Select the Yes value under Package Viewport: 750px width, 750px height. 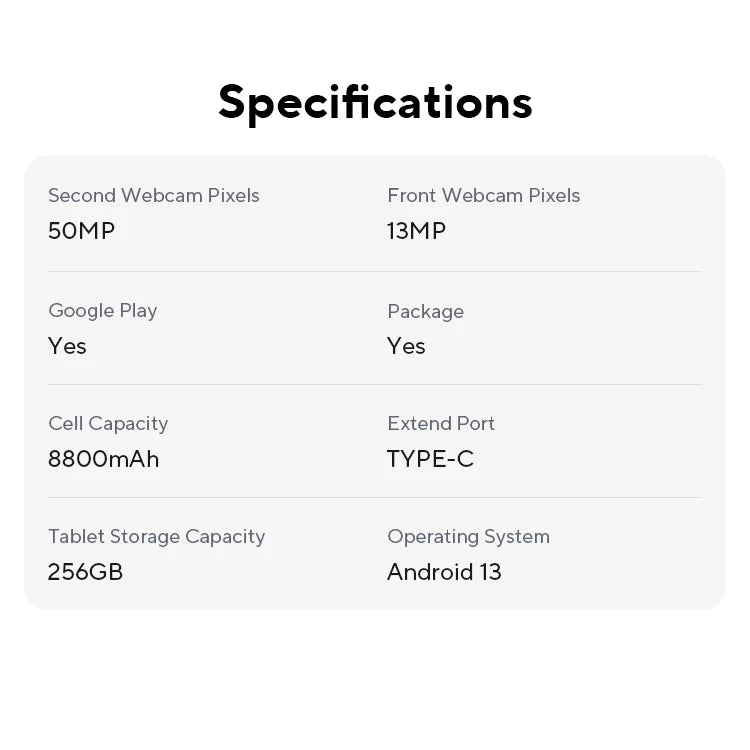(x=406, y=346)
